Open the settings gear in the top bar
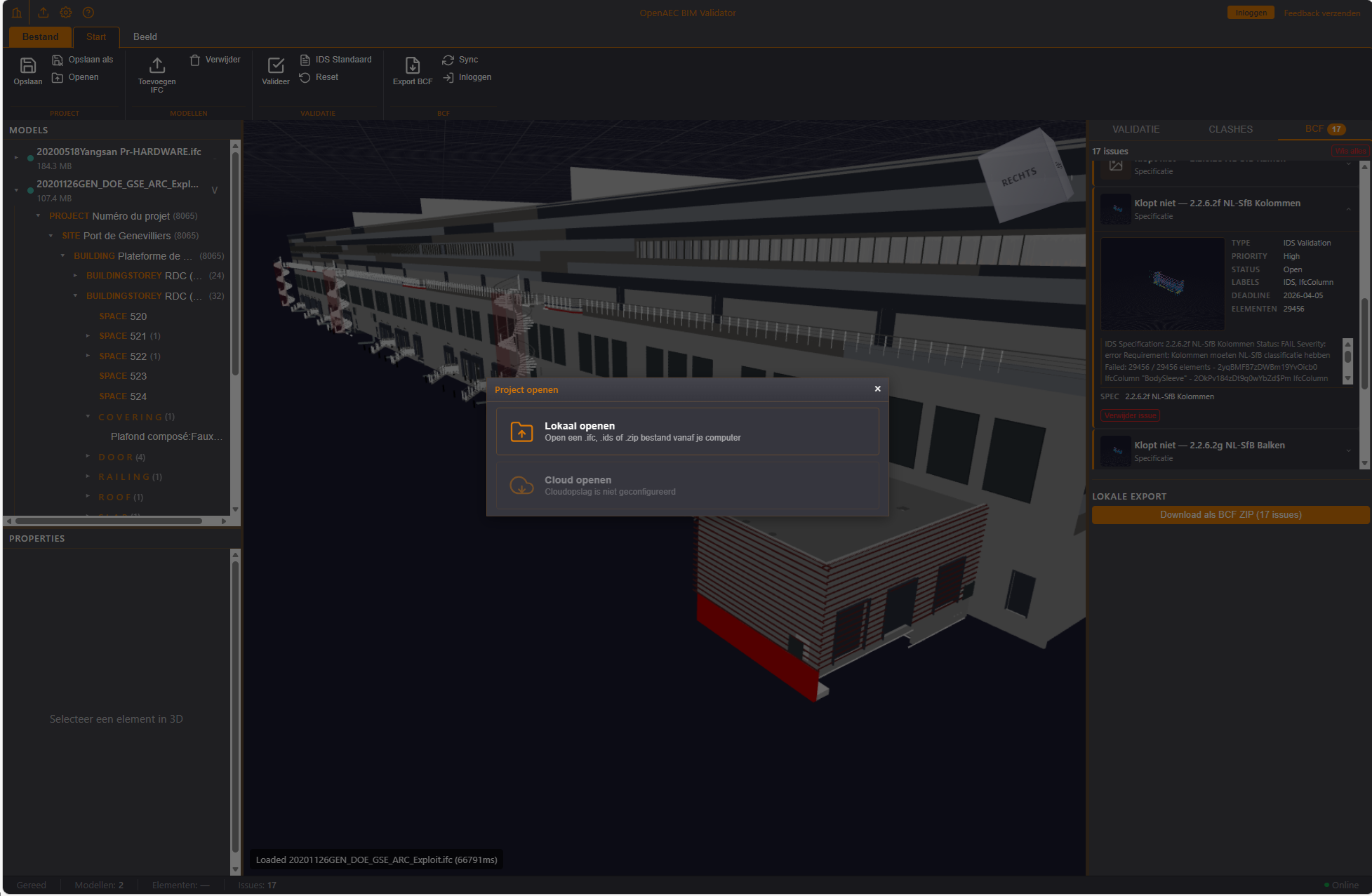The image size is (1372, 896). (x=65, y=12)
